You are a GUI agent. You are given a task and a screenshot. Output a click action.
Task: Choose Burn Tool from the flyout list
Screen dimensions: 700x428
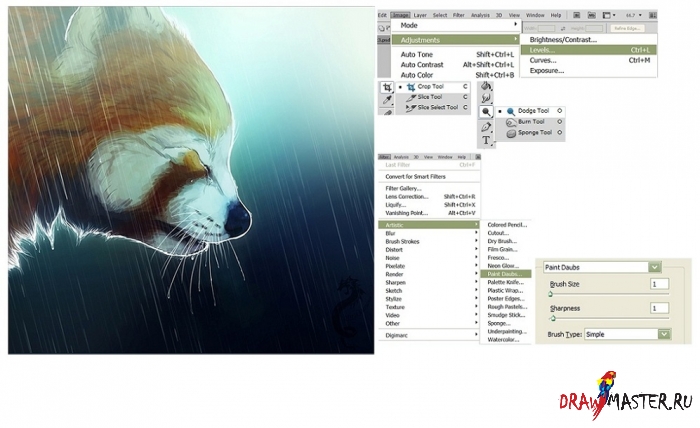point(530,121)
